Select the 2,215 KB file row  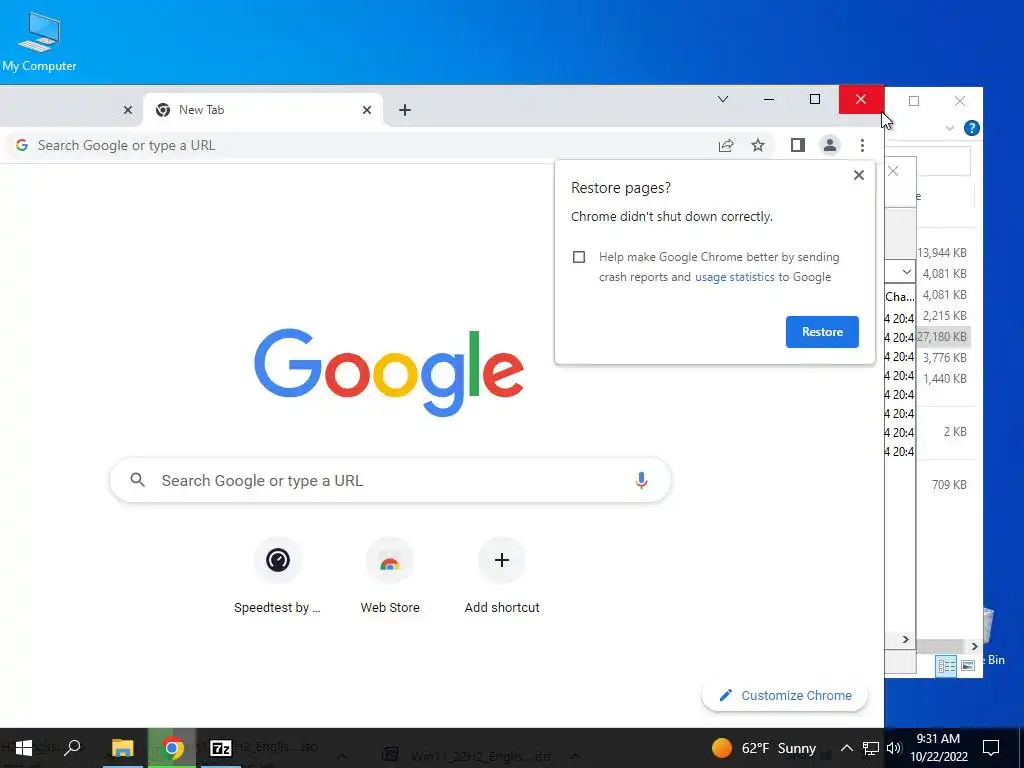(944, 315)
